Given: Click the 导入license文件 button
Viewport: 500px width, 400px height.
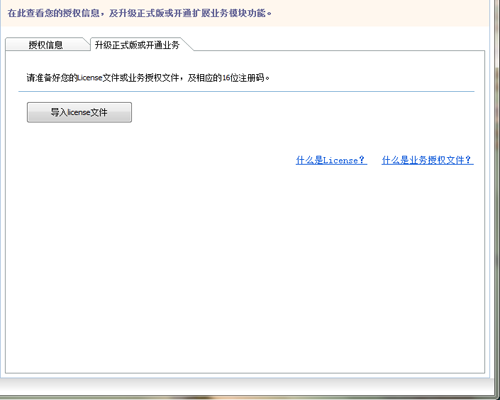Looking at the screenshot, I should pyautogui.click(x=79, y=112).
